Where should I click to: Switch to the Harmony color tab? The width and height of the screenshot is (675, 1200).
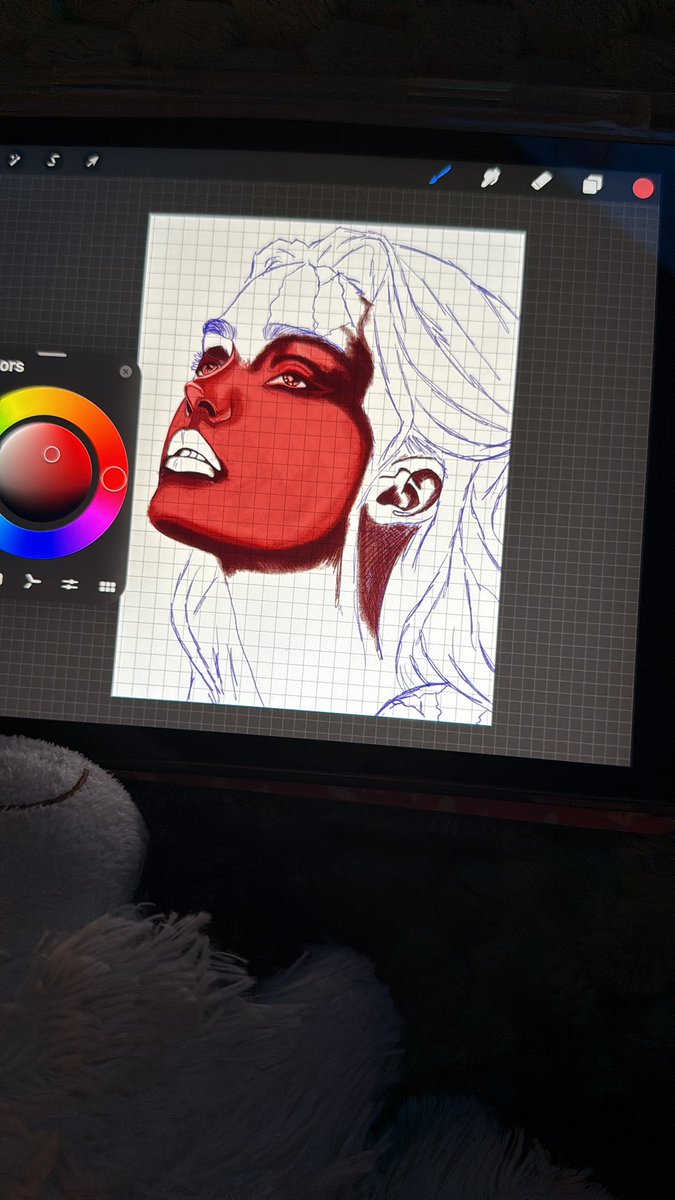(x=32, y=580)
